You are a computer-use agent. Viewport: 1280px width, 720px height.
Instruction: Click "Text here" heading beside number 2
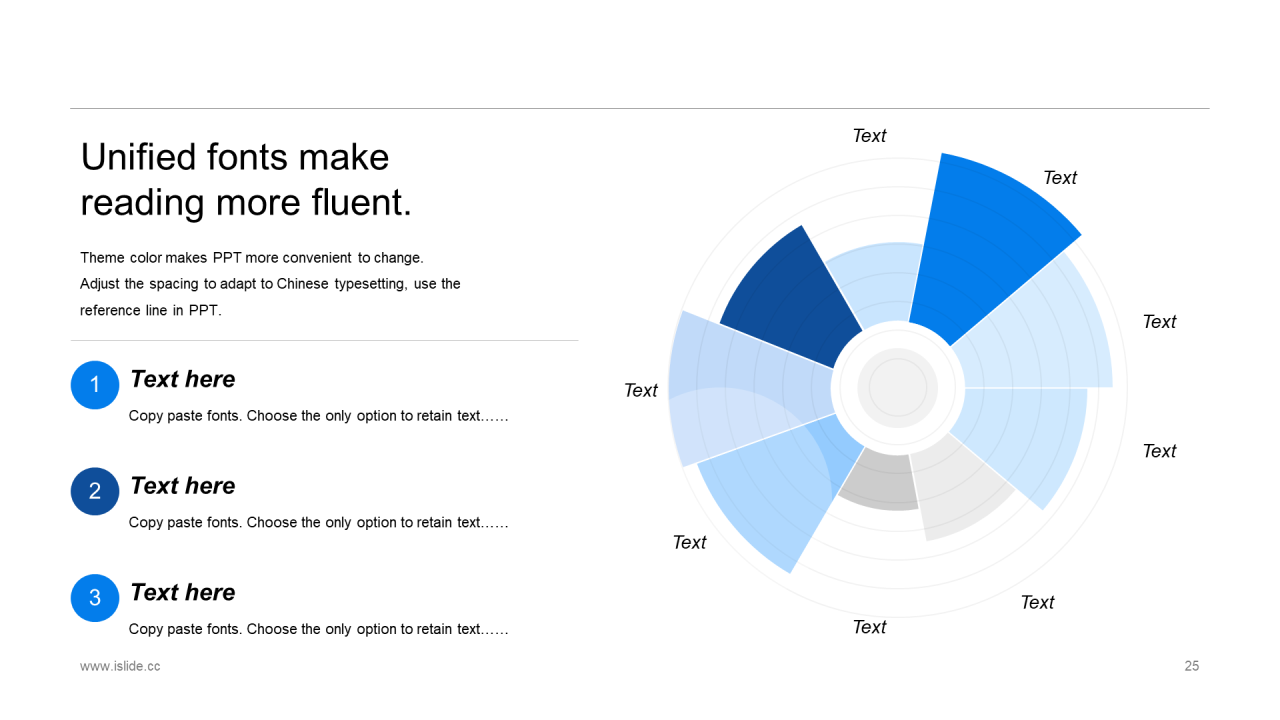(183, 486)
